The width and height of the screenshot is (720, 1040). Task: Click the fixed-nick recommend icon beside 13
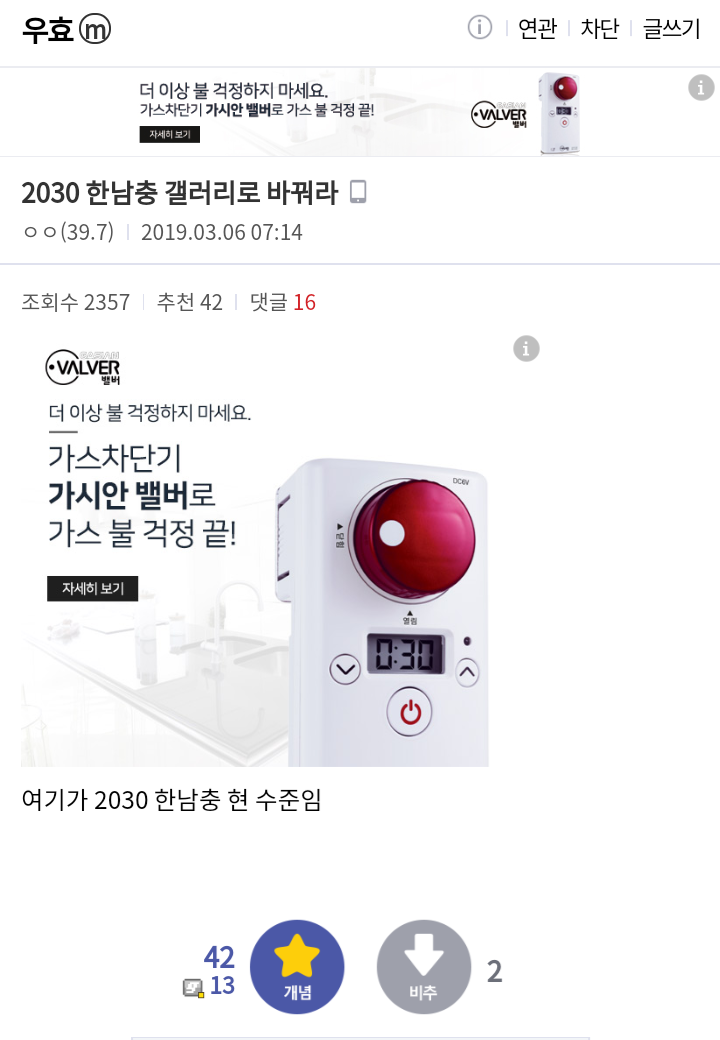[x=193, y=988]
